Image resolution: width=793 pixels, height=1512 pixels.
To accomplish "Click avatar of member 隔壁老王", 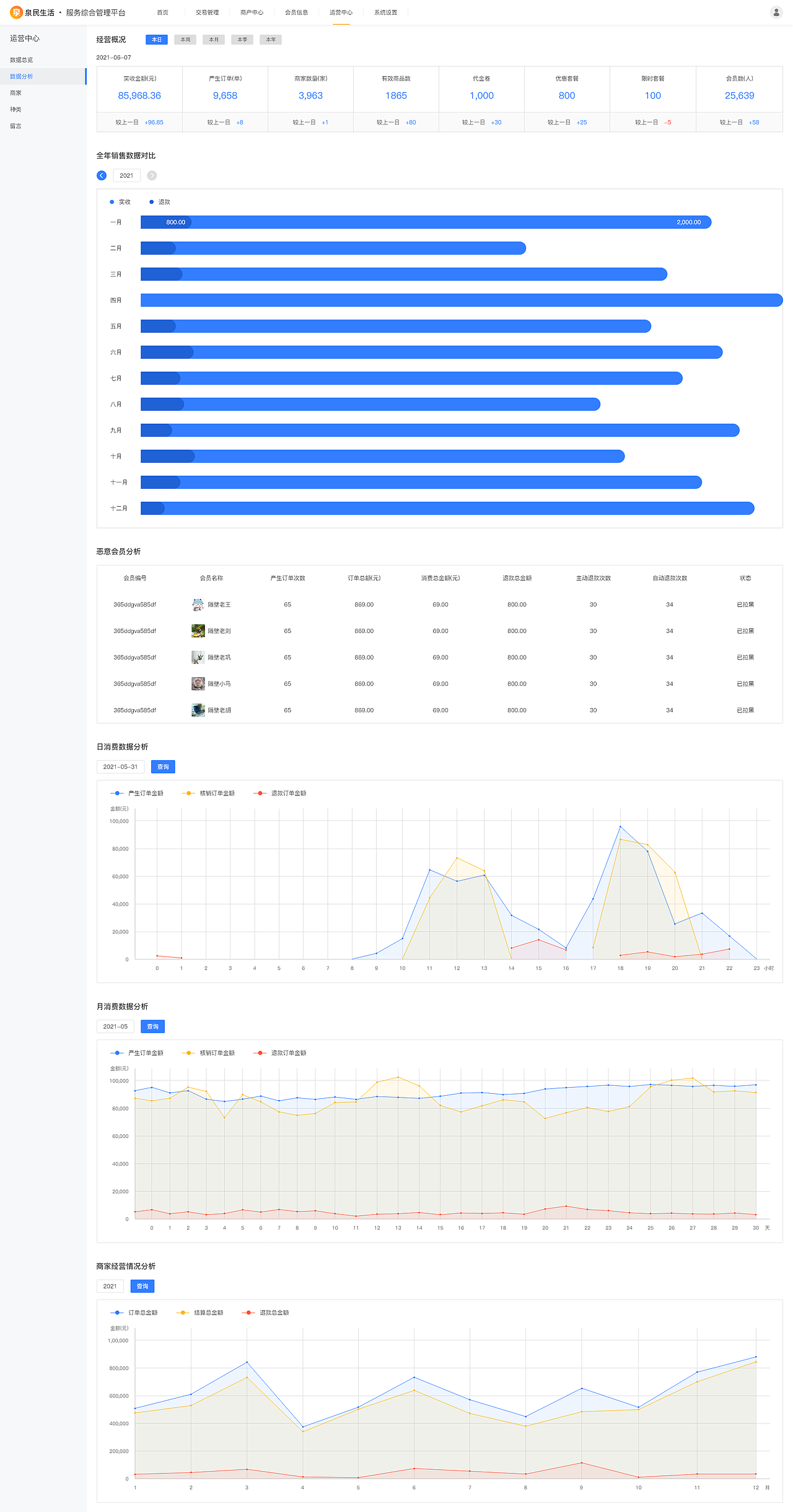I will pos(198,605).
